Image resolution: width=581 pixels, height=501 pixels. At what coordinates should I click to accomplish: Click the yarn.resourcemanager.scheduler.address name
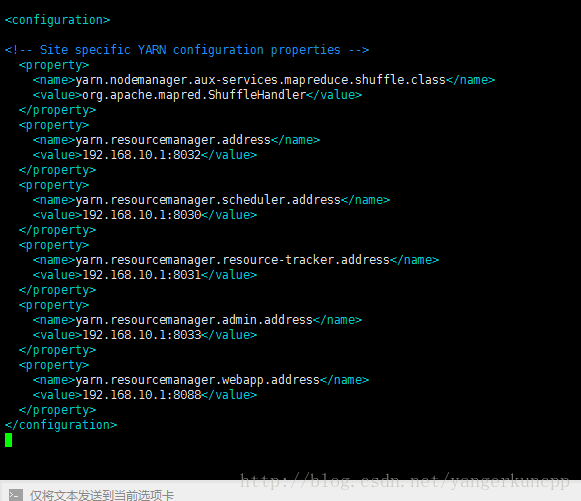point(208,200)
